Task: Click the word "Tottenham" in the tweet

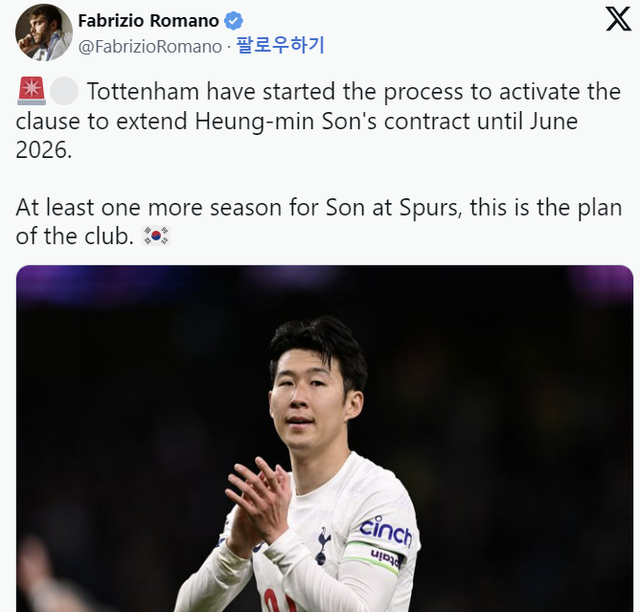Action: click(x=143, y=91)
